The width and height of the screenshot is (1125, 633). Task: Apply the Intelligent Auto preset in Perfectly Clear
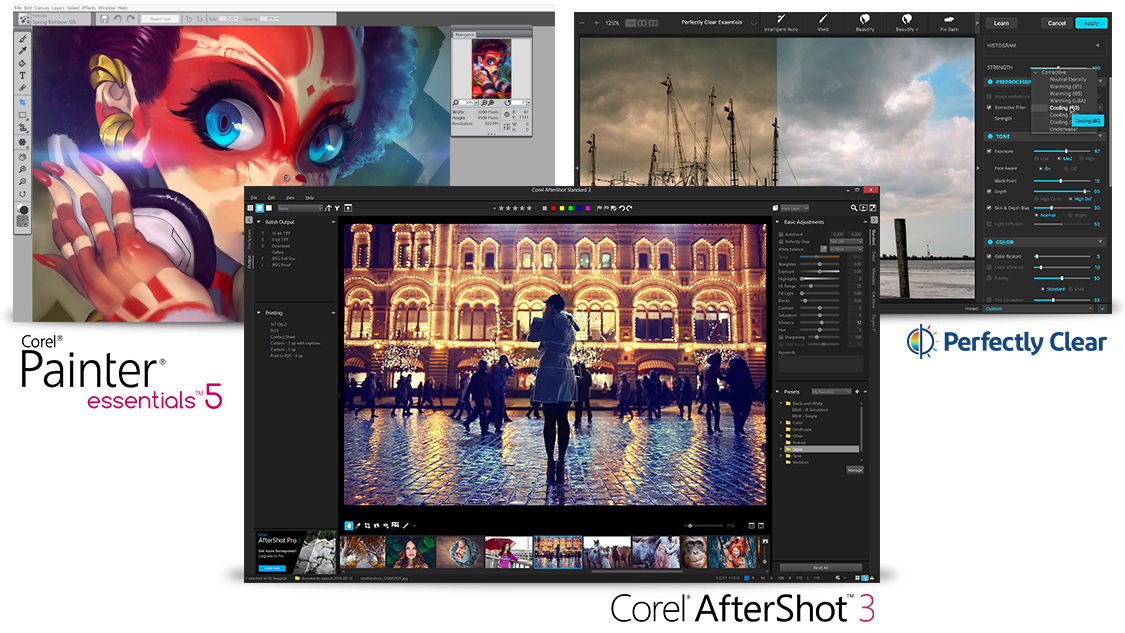[x=781, y=23]
